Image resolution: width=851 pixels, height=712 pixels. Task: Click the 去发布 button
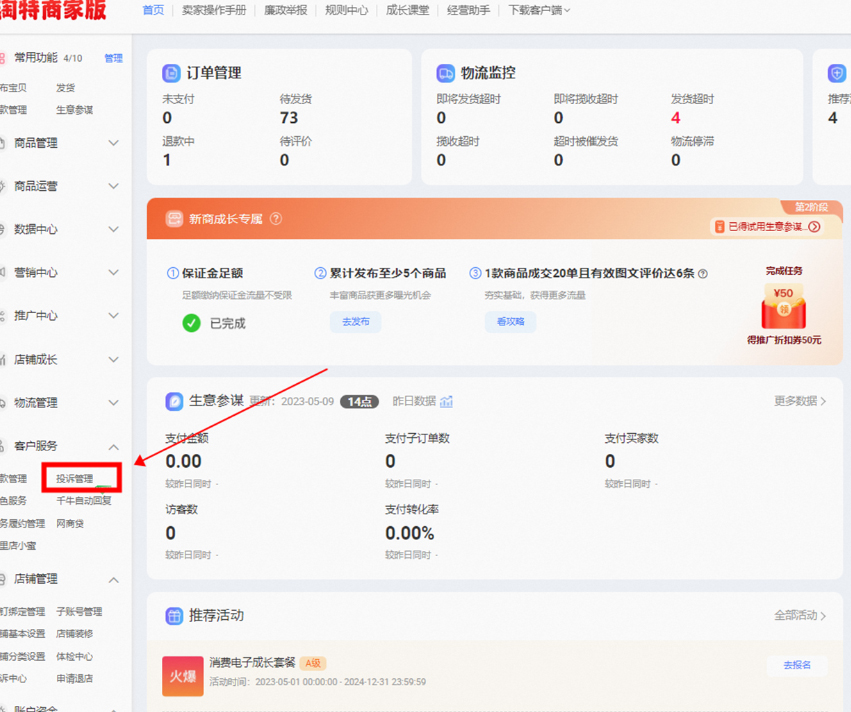(355, 322)
